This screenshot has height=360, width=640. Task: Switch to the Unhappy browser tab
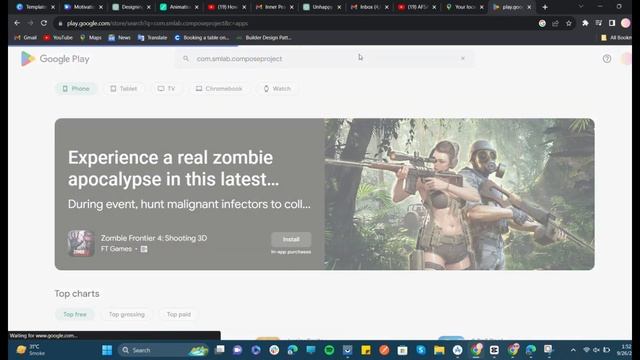pos(322,7)
